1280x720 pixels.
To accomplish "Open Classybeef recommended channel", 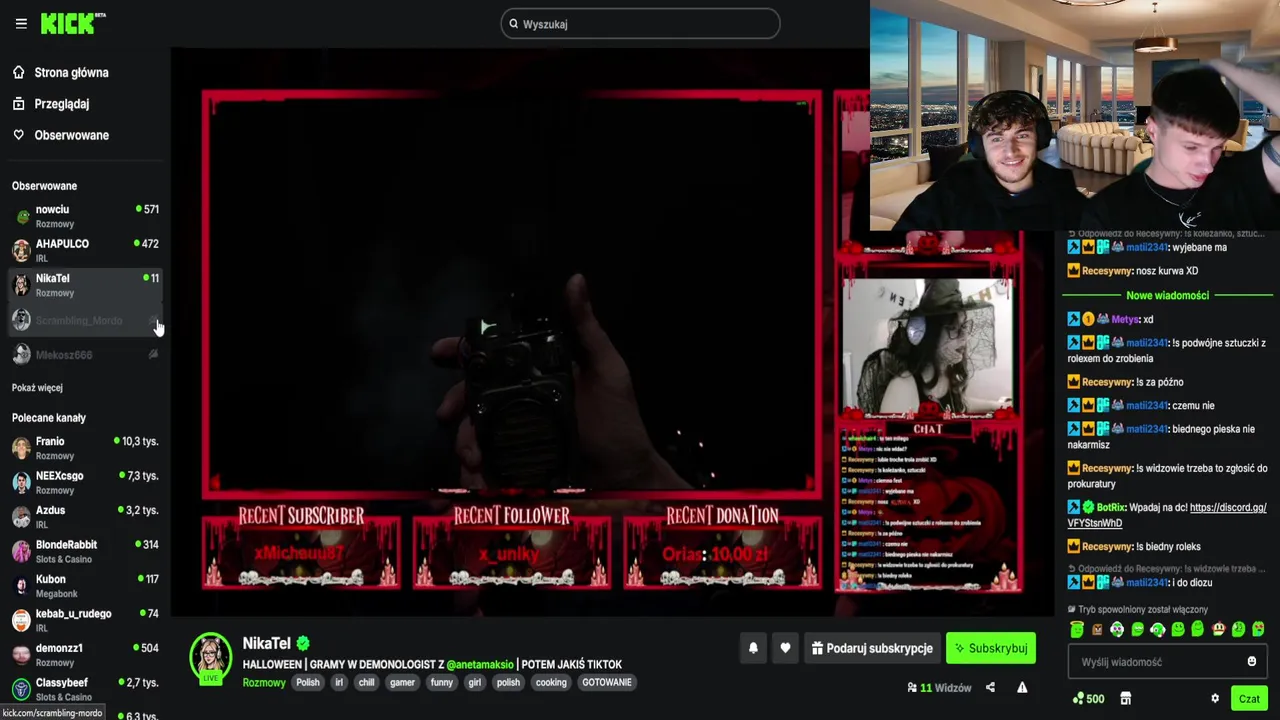I will [85, 689].
